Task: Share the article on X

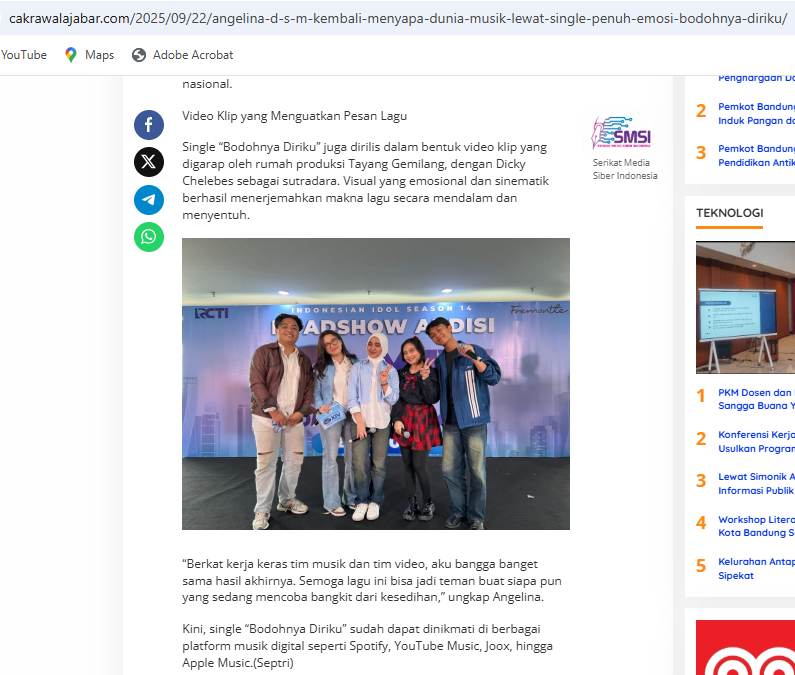Action: 149,162
